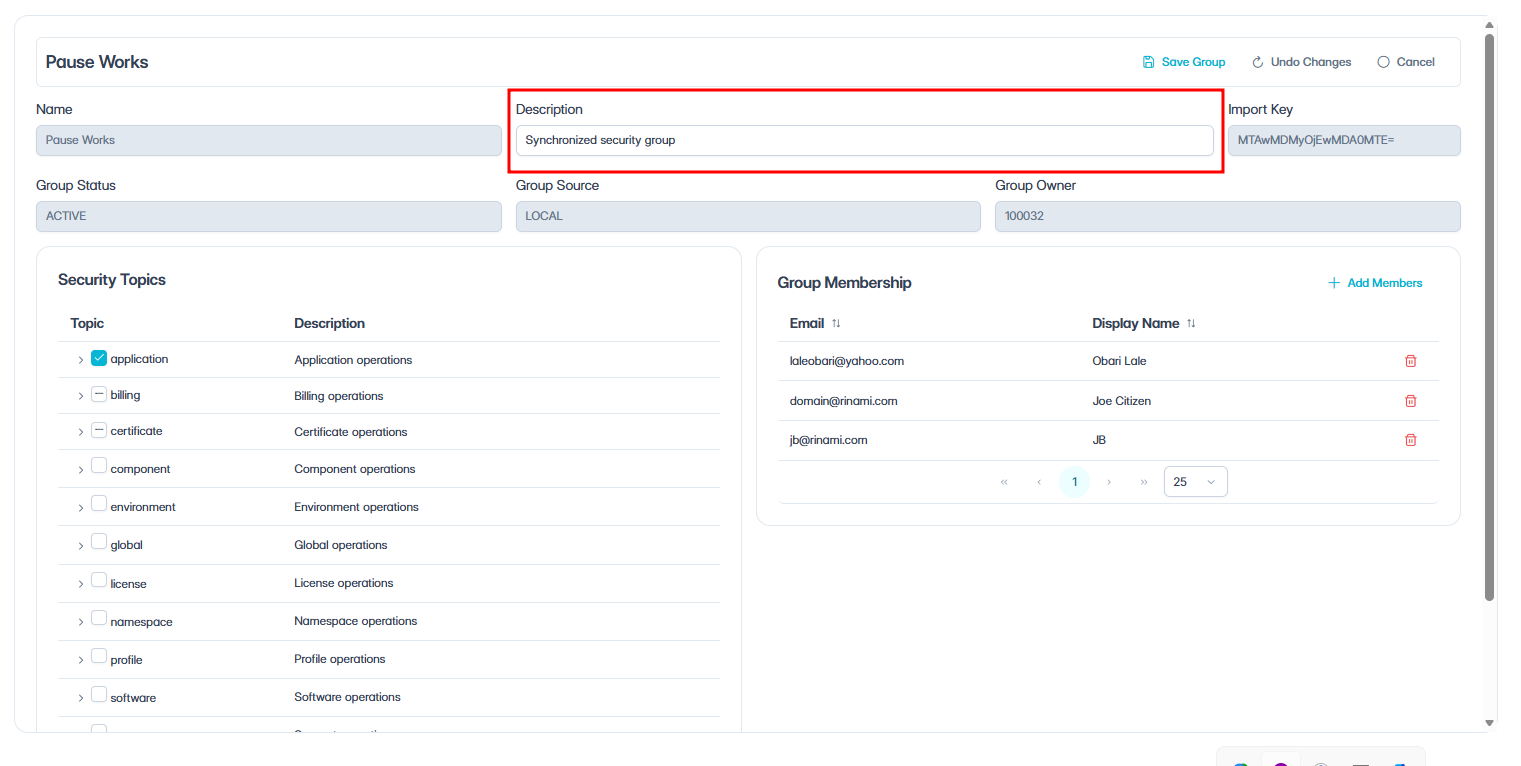
Task: Sort members by Email column icon
Action: [836, 323]
